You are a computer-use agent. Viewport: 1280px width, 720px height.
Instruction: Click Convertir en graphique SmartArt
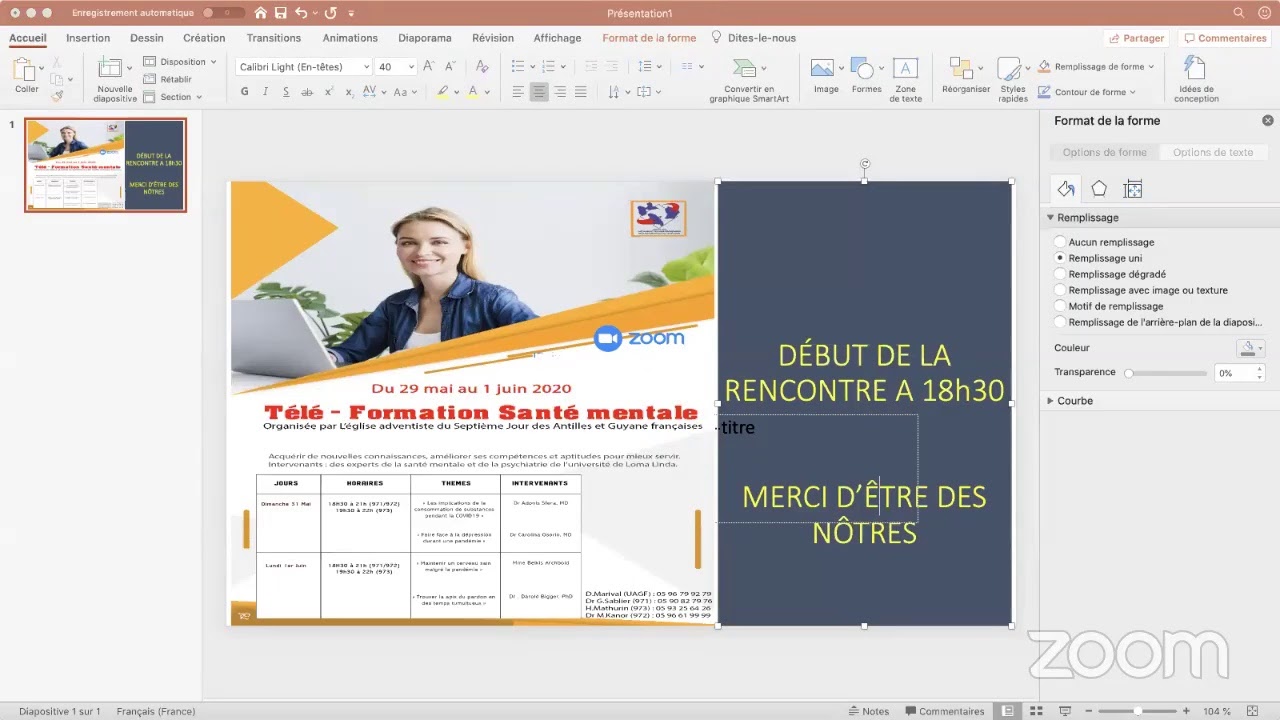click(749, 80)
